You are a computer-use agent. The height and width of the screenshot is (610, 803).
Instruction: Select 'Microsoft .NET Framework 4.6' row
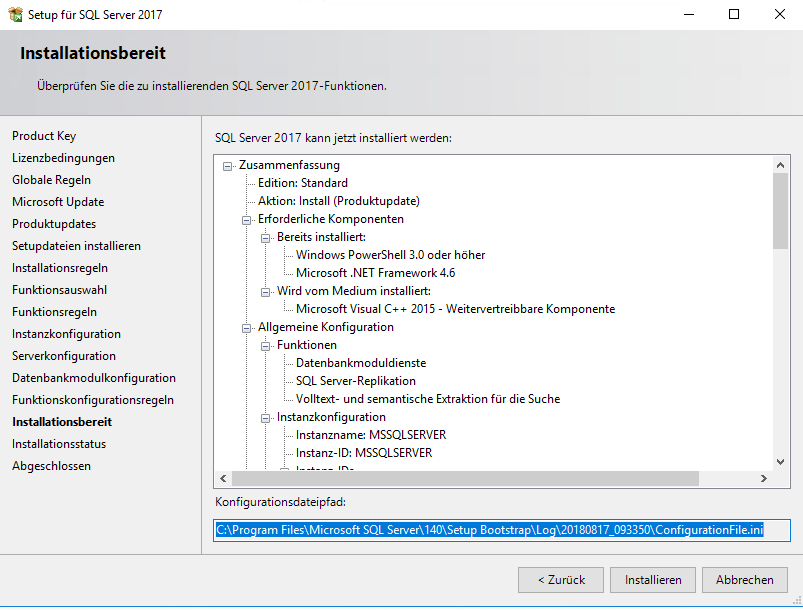tap(375, 273)
